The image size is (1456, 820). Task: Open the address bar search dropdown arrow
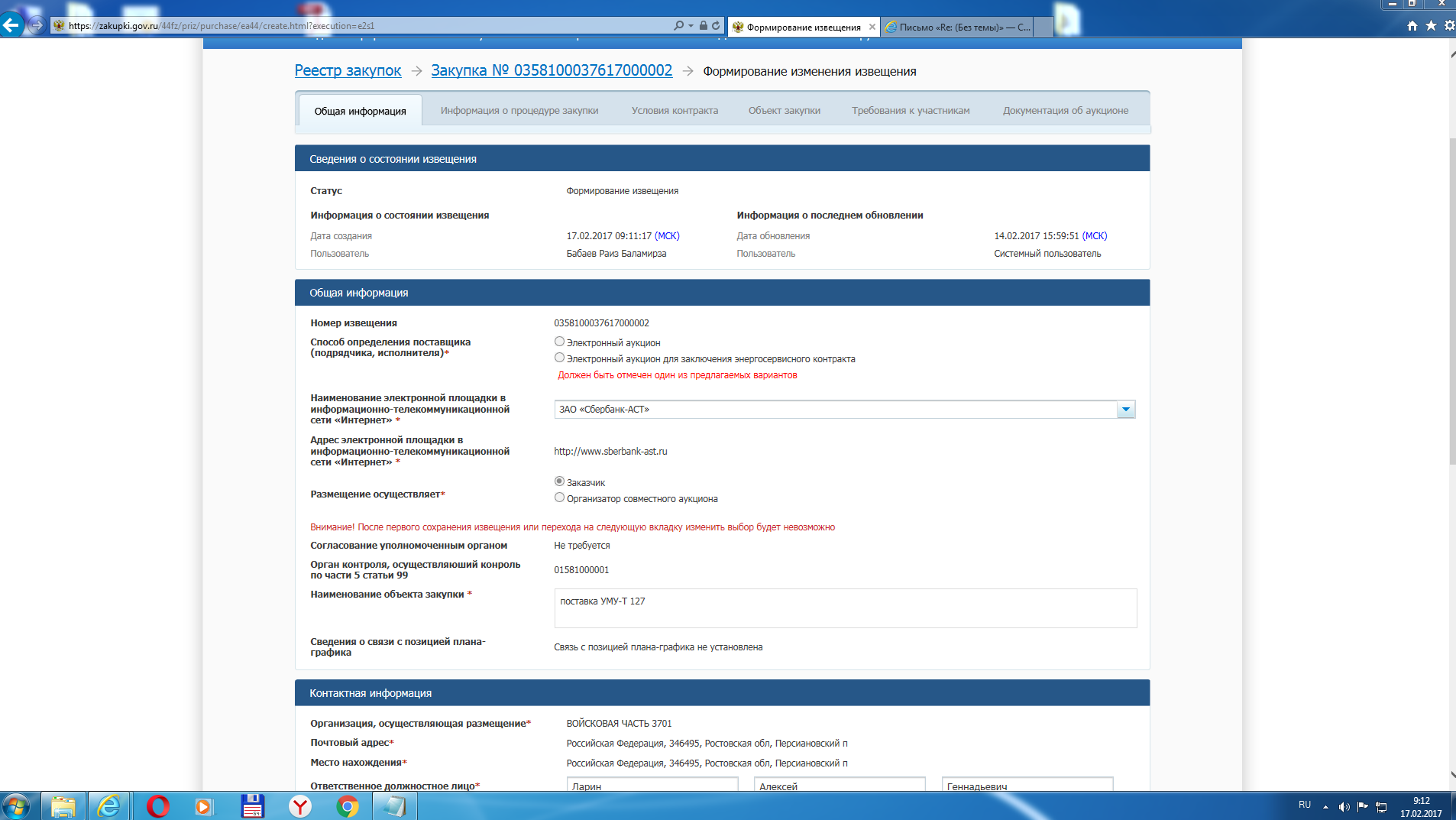click(x=691, y=25)
